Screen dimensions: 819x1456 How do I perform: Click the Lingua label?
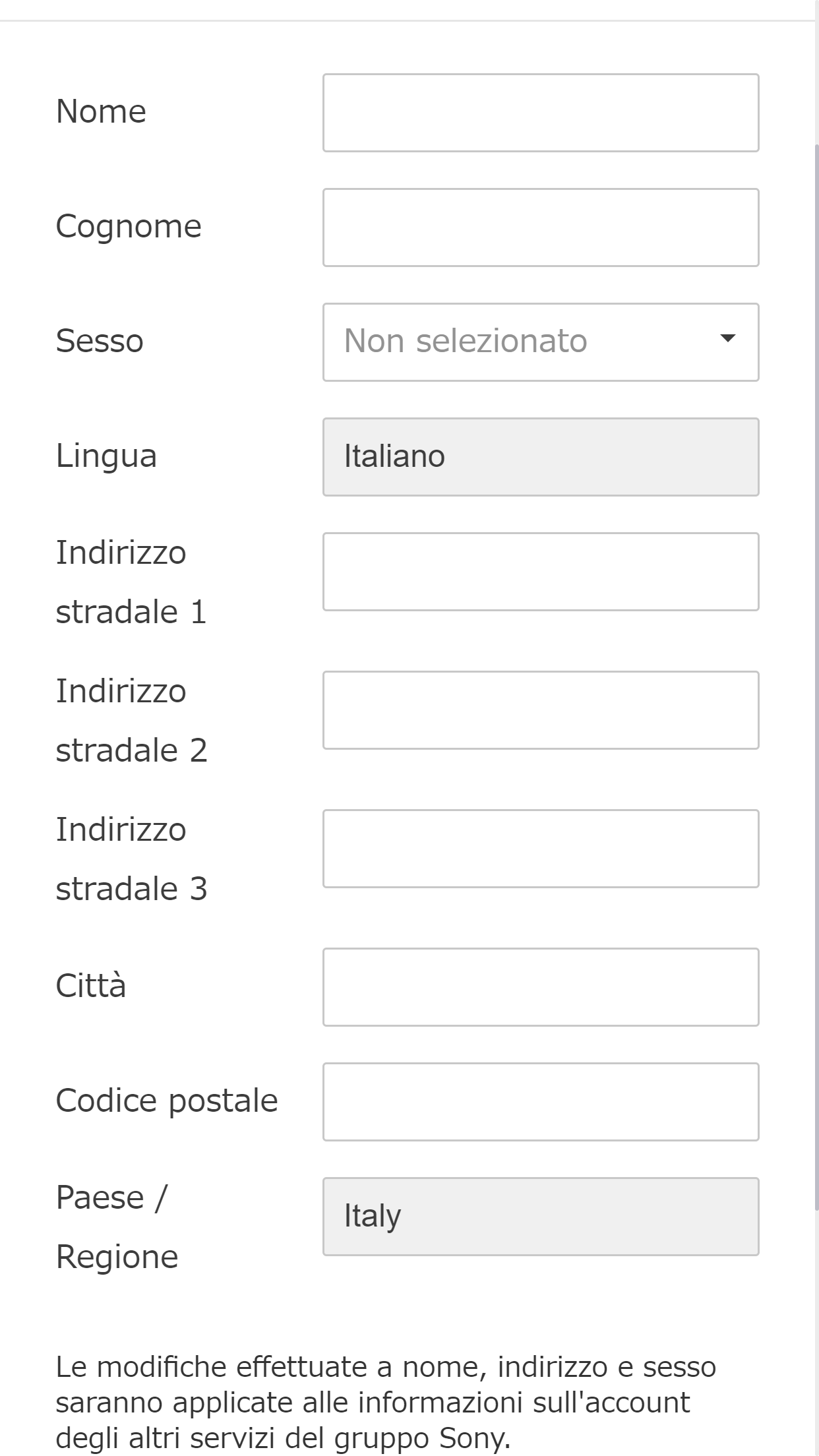point(106,456)
